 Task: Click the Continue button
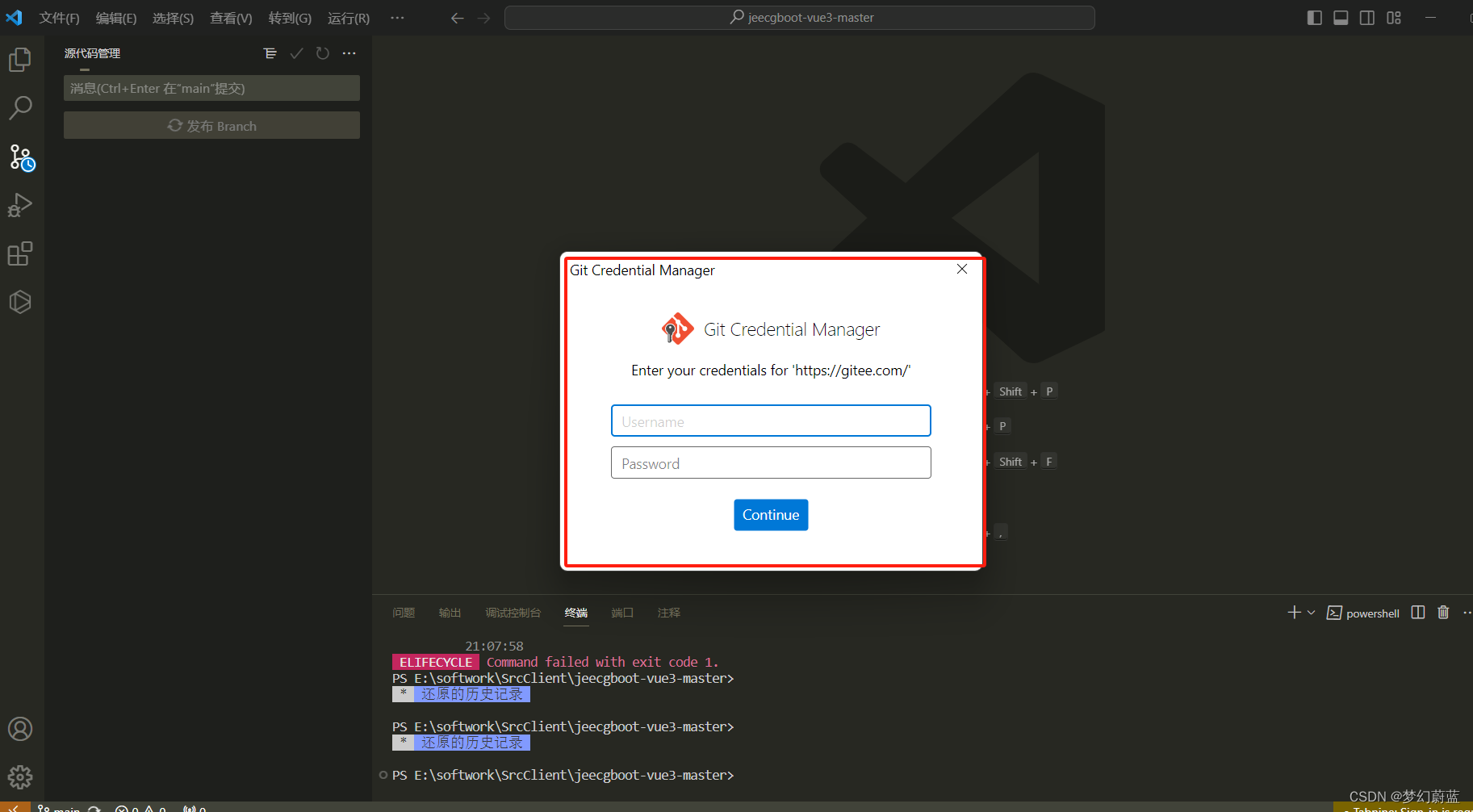tap(771, 515)
